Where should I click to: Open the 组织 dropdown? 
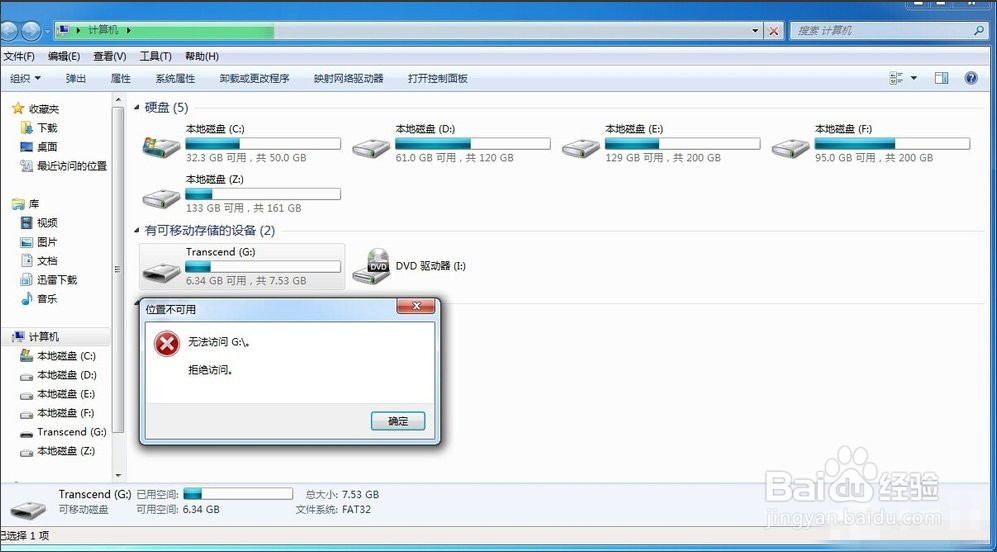tap(25, 78)
